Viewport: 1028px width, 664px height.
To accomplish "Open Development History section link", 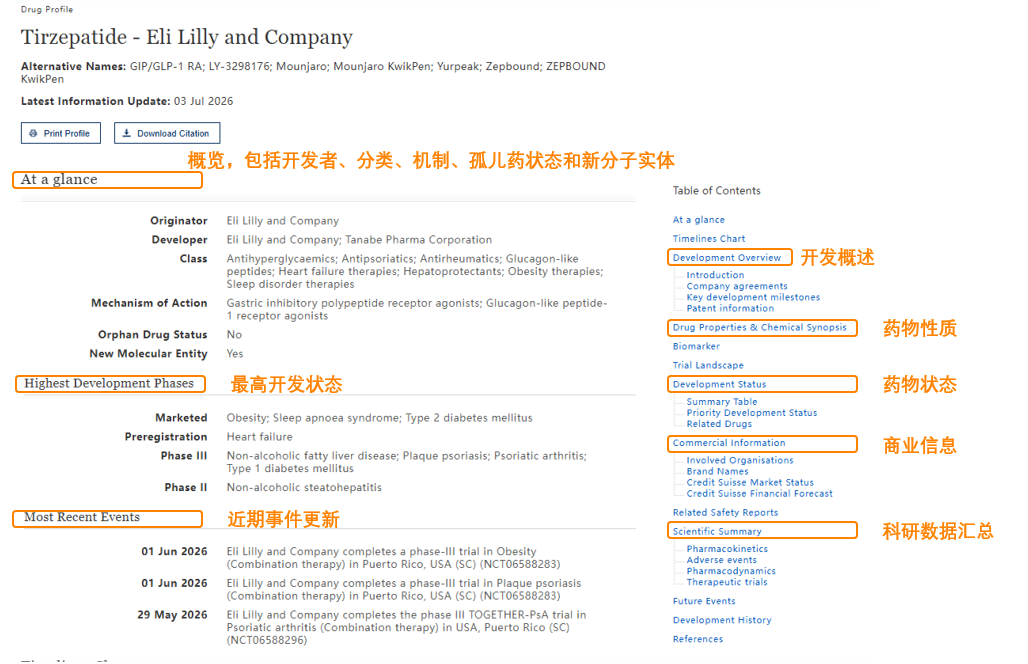I will (722, 620).
